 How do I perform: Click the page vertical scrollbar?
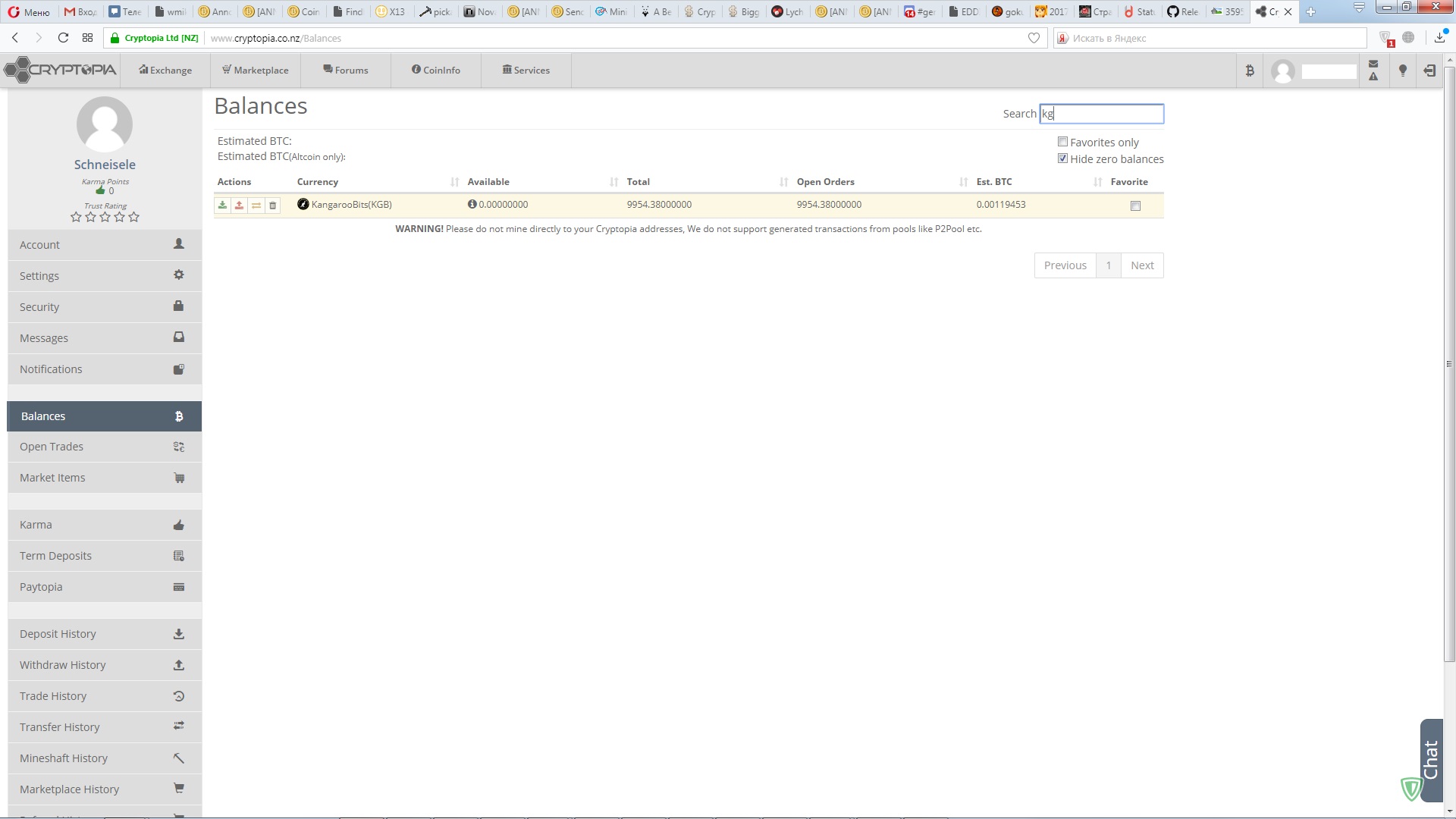pyautogui.click(x=1449, y=364)
